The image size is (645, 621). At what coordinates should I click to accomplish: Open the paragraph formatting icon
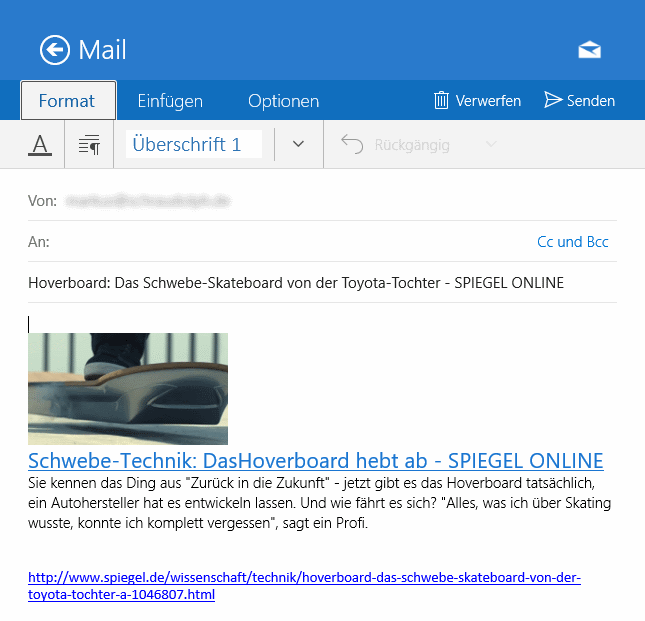click(89, 144)
